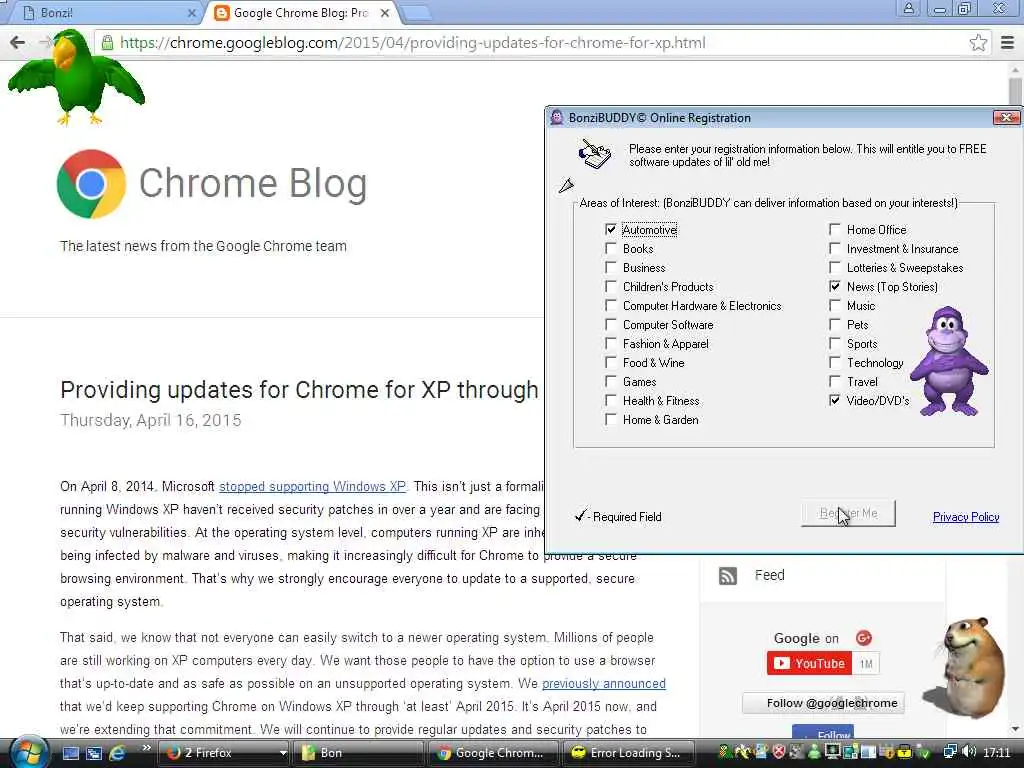This screenshot has width=1024, height=768.
Task: Open the Bon taskbar item
Action: click(357, 753)
